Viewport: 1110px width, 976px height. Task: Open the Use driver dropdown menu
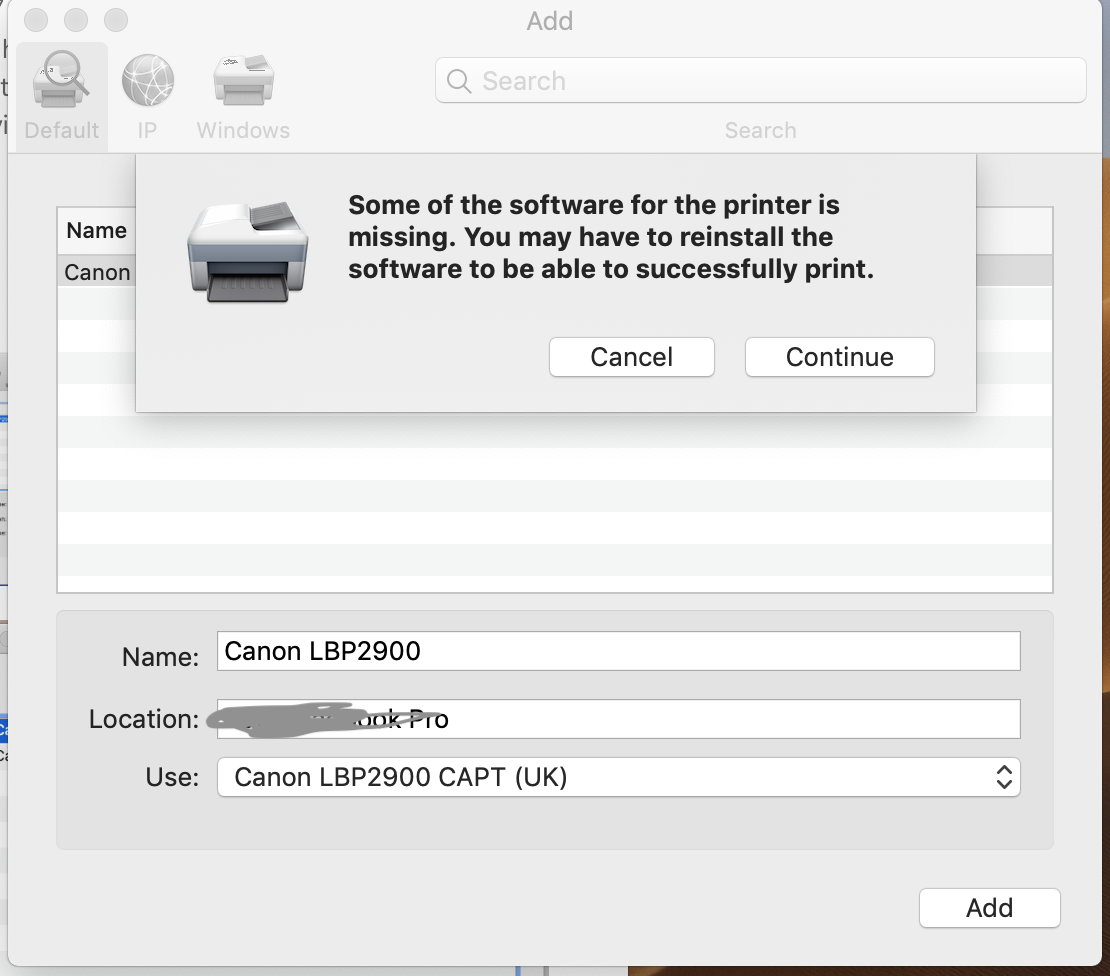pyautogui.click(x=618, y=777)
